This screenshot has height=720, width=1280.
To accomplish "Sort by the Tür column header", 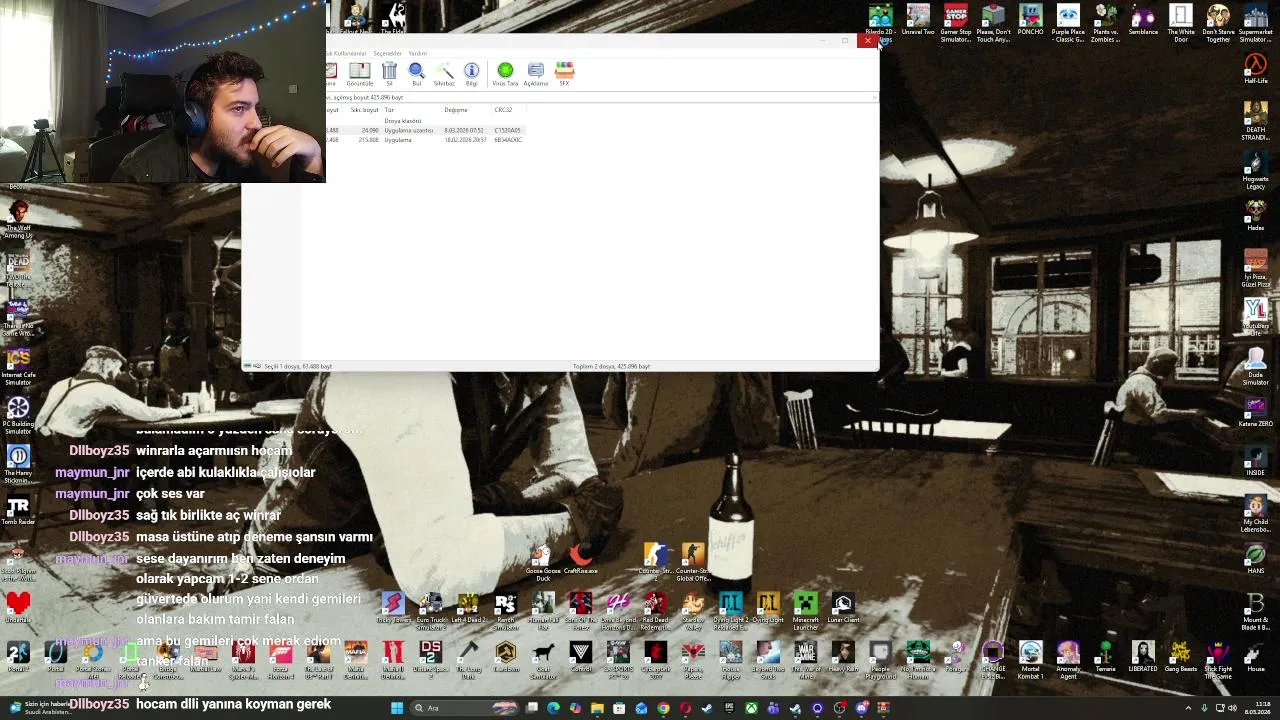I will click(x=389, y=110).
